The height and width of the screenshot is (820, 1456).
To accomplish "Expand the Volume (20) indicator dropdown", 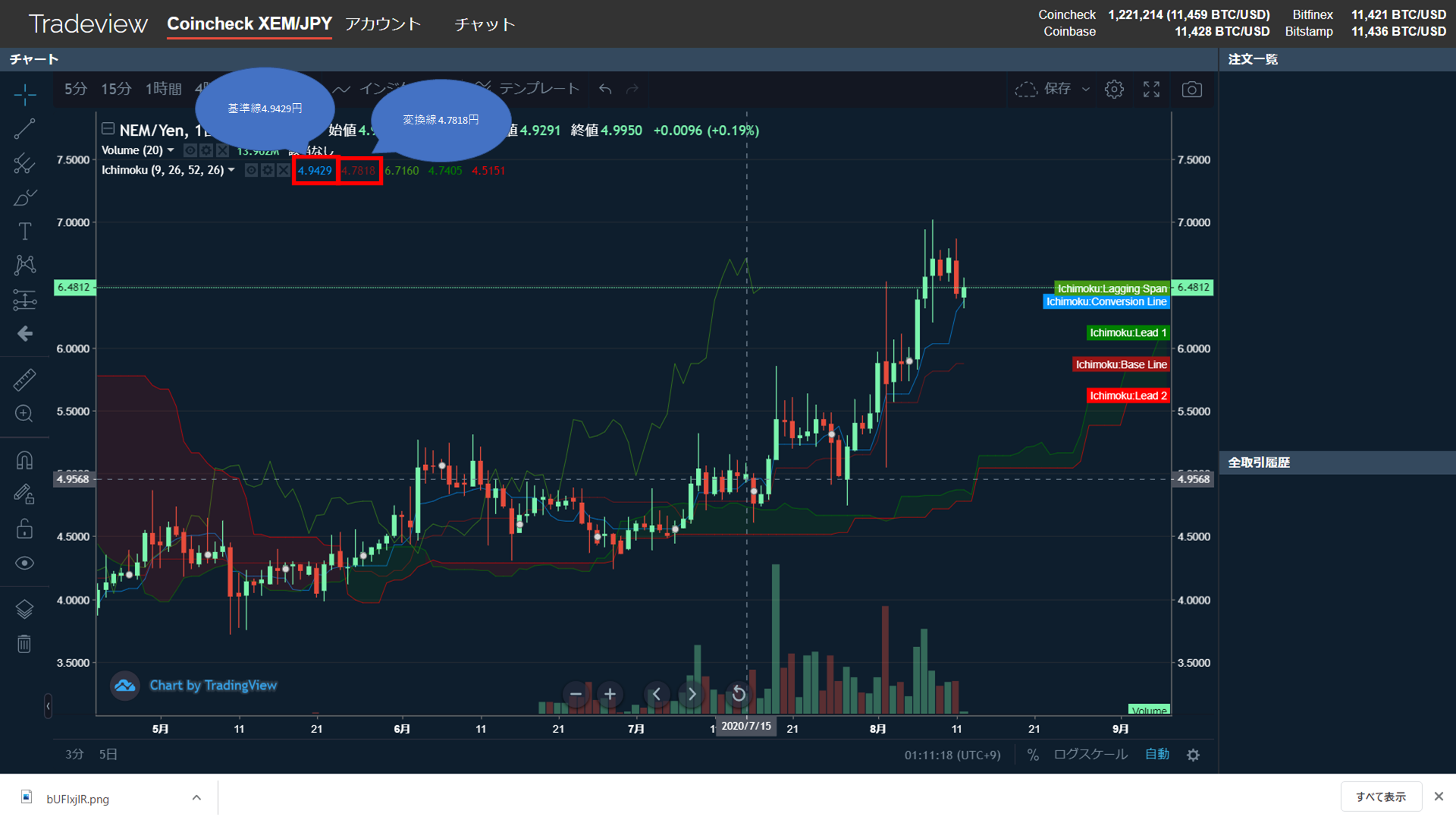I will pos(171,150).
